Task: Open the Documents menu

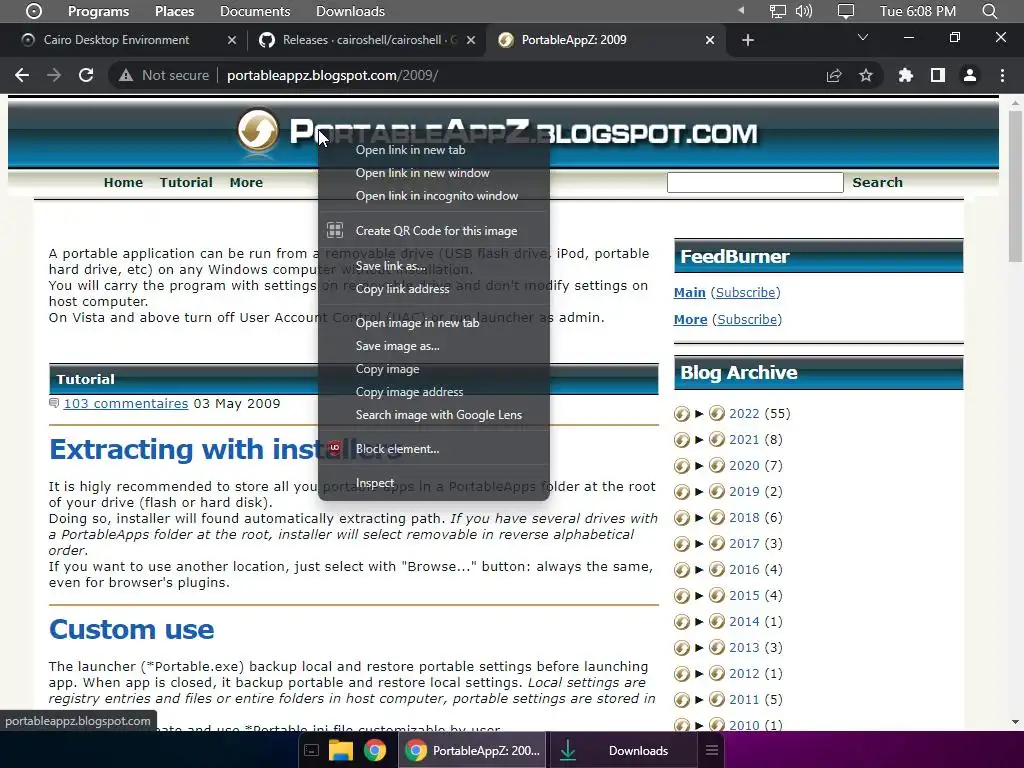Action: 255,11
